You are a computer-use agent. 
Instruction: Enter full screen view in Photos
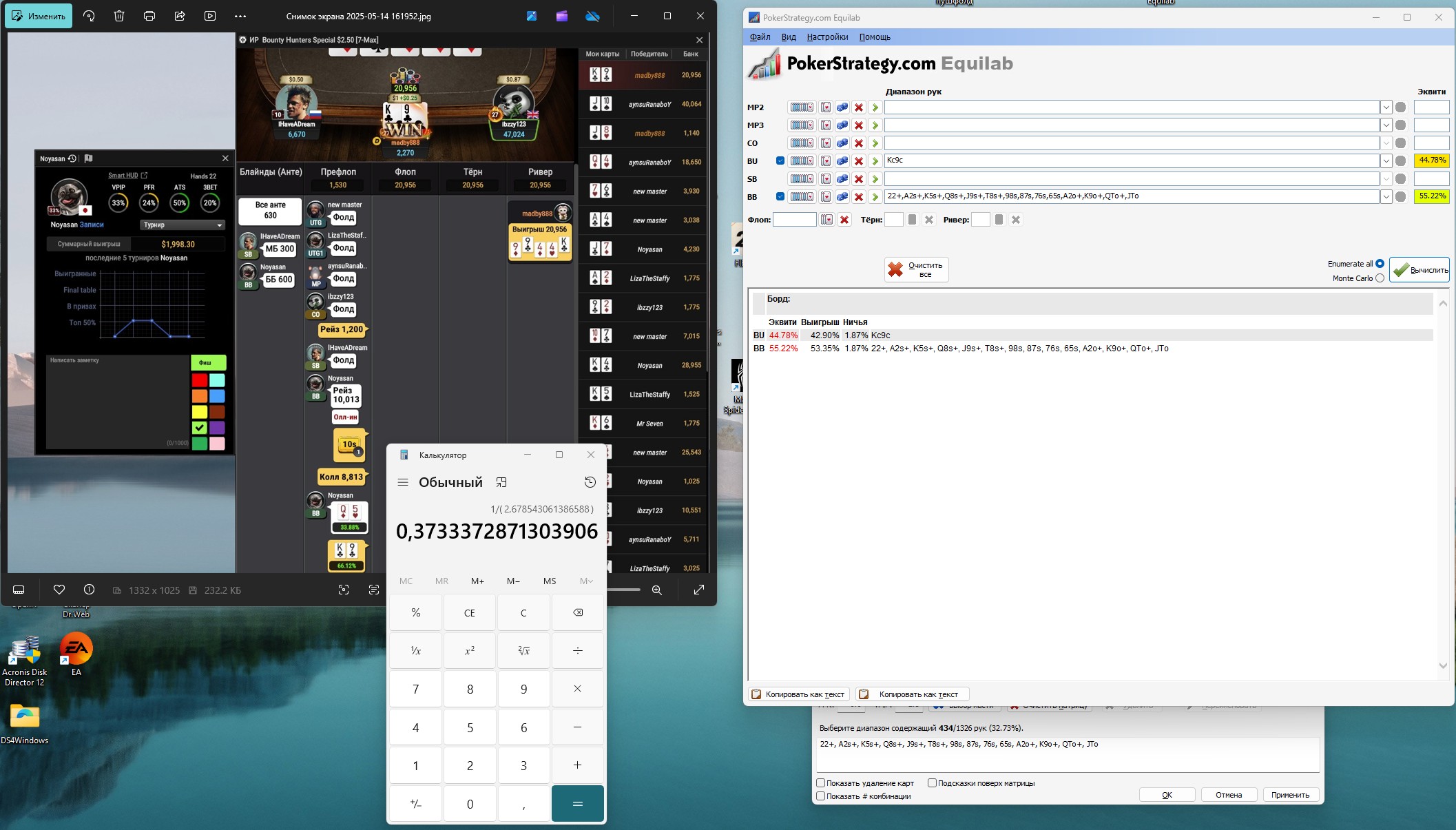tap(698, 590)
